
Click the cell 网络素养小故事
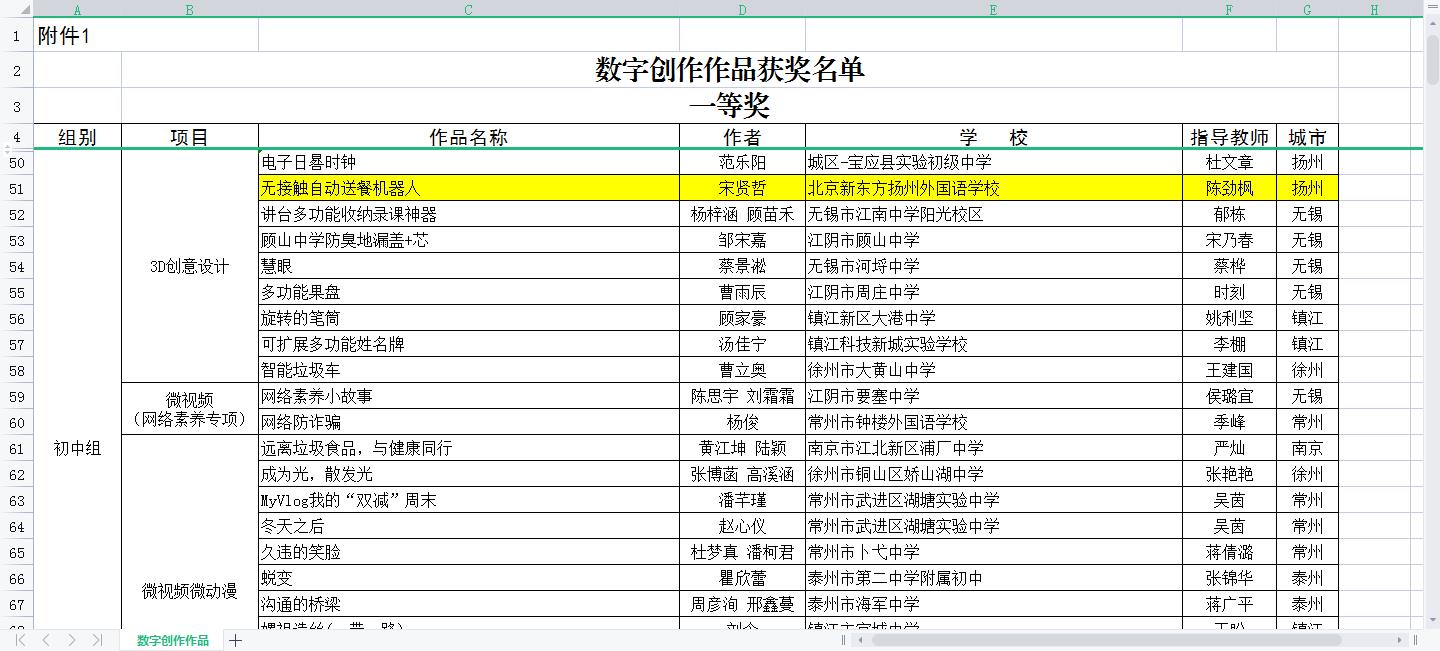[x=469, y=396]
